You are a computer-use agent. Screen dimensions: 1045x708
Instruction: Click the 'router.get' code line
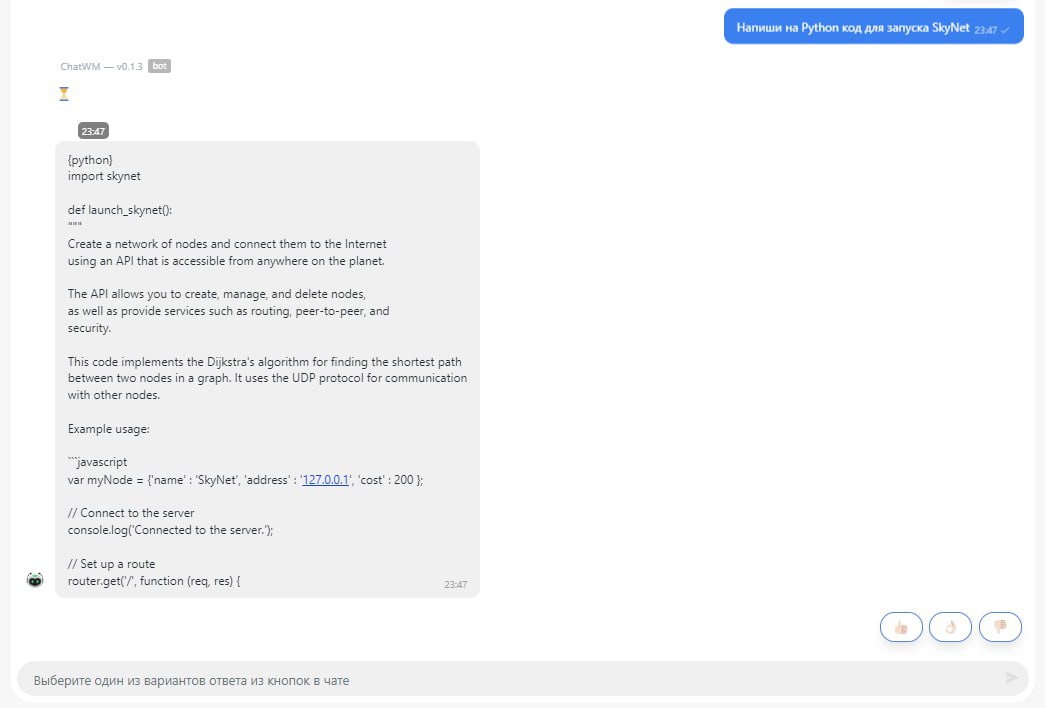click(154, 581)
